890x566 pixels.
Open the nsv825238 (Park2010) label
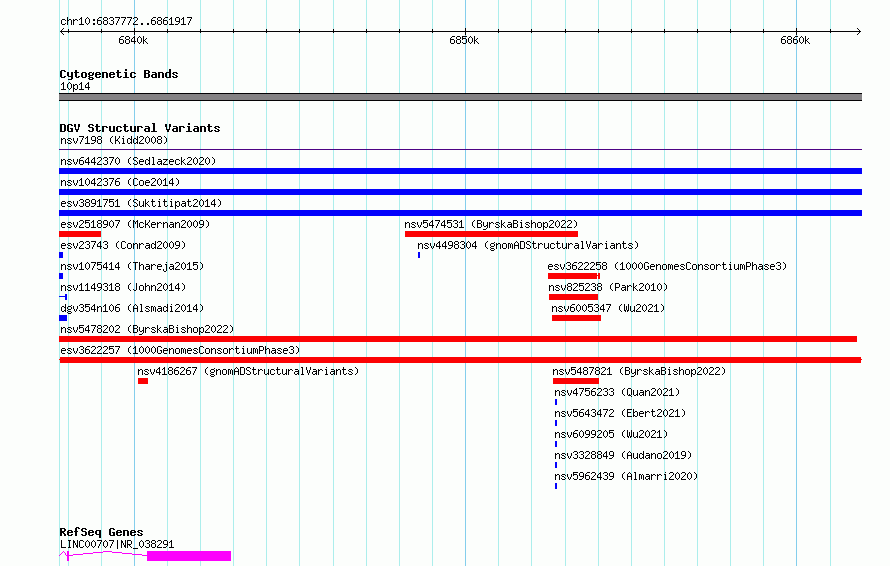(608, 287)
